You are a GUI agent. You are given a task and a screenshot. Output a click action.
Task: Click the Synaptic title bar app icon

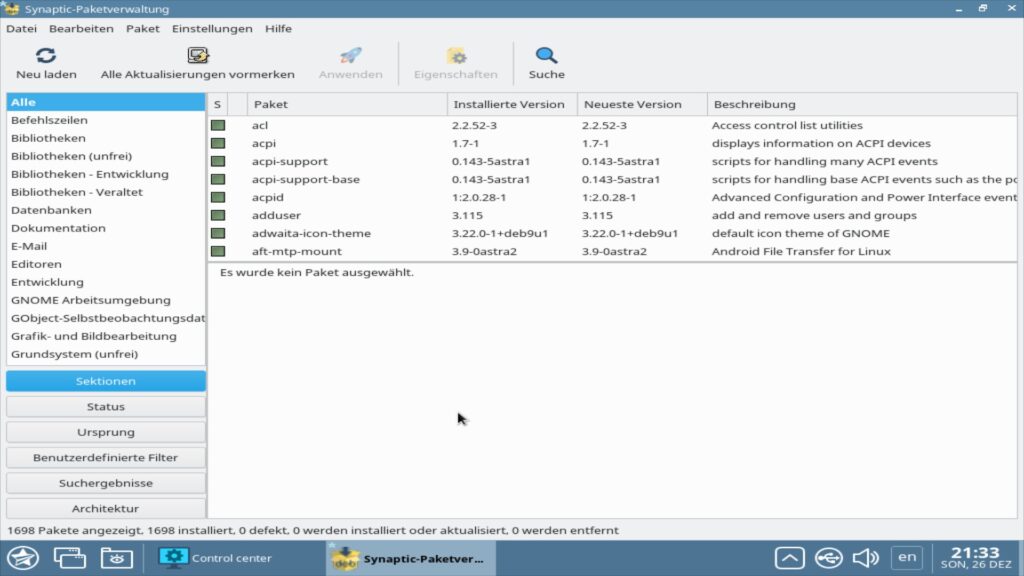12,8
